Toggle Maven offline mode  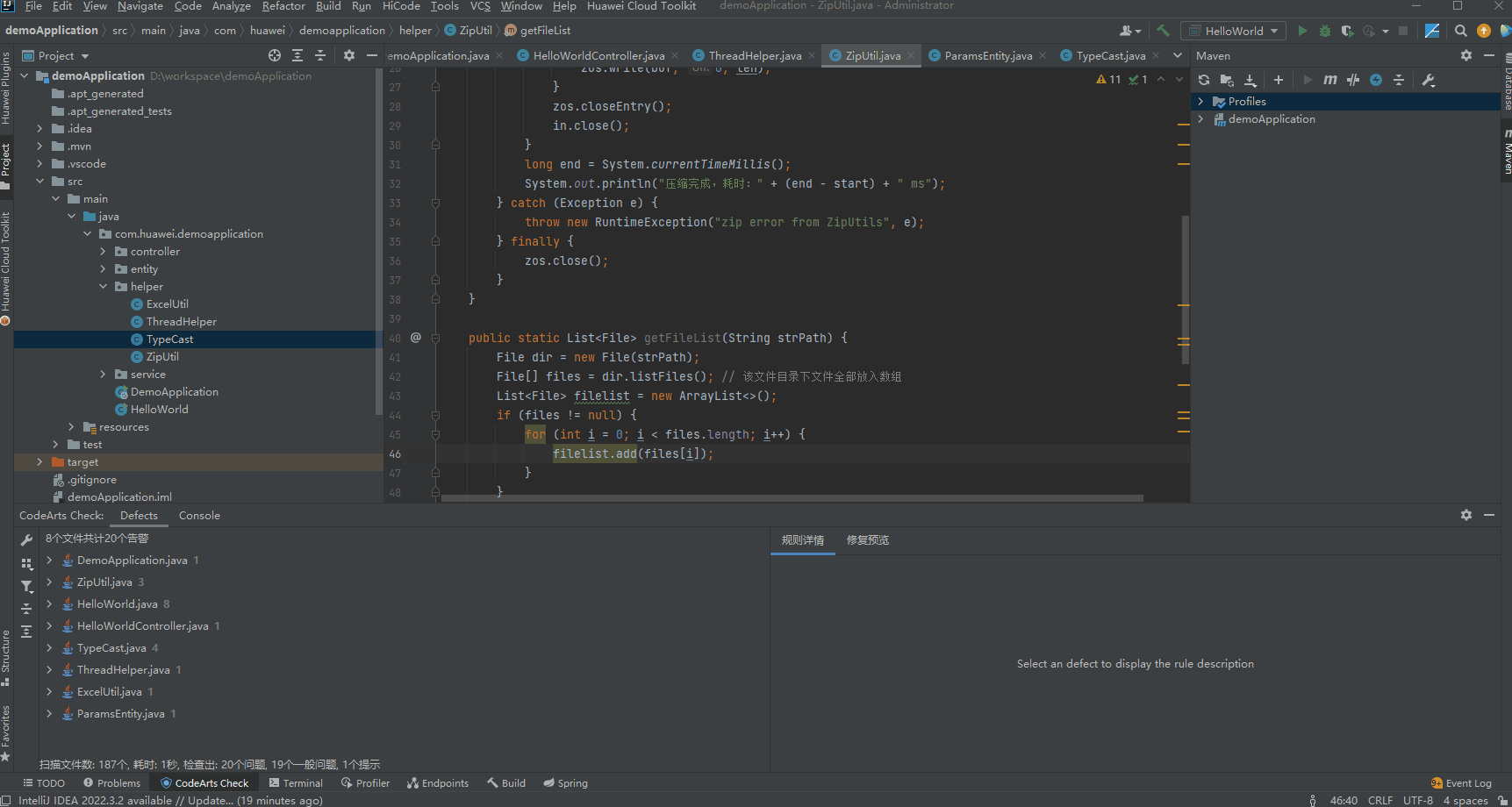tap(1353, 80)
